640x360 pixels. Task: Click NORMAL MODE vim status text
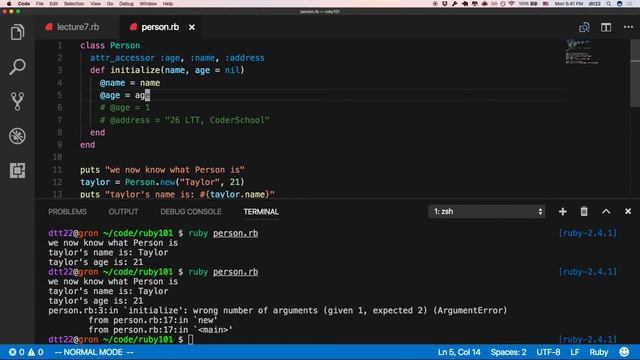pos(94,352)
